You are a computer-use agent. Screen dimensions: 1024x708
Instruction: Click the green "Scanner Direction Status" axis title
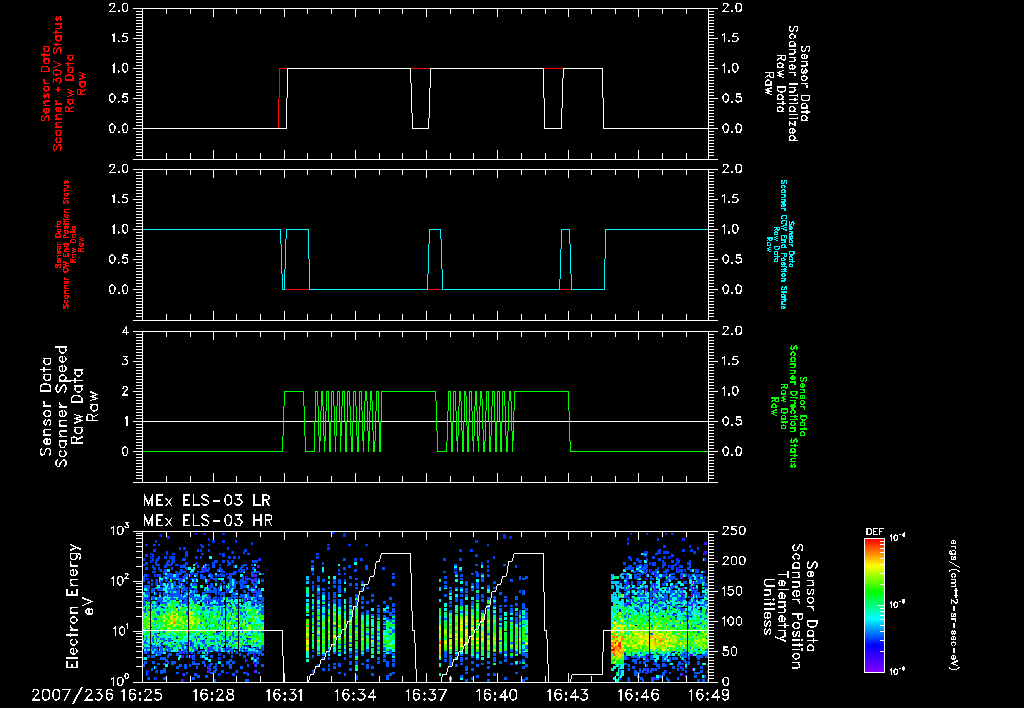(788, 406)
